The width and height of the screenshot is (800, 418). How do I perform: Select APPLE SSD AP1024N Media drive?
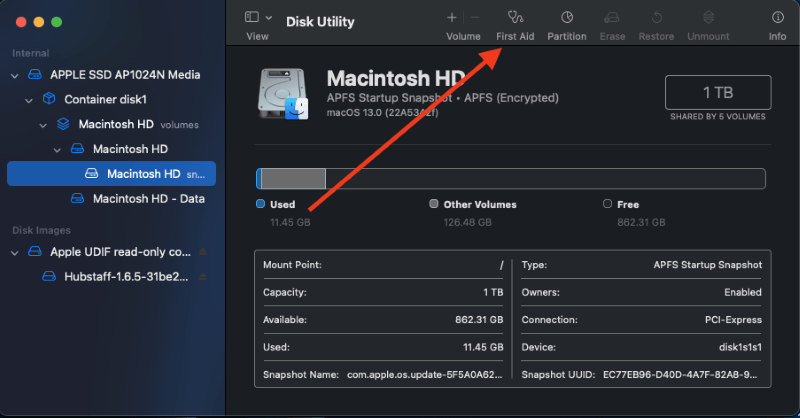[x=125, y=75]
